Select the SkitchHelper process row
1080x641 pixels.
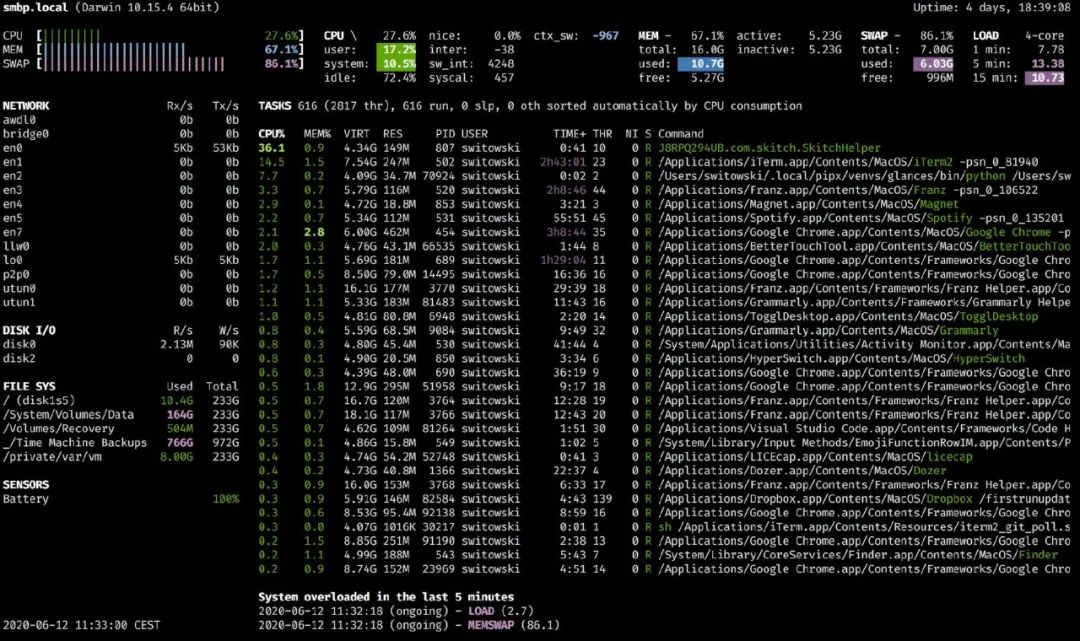pos(665,148)
